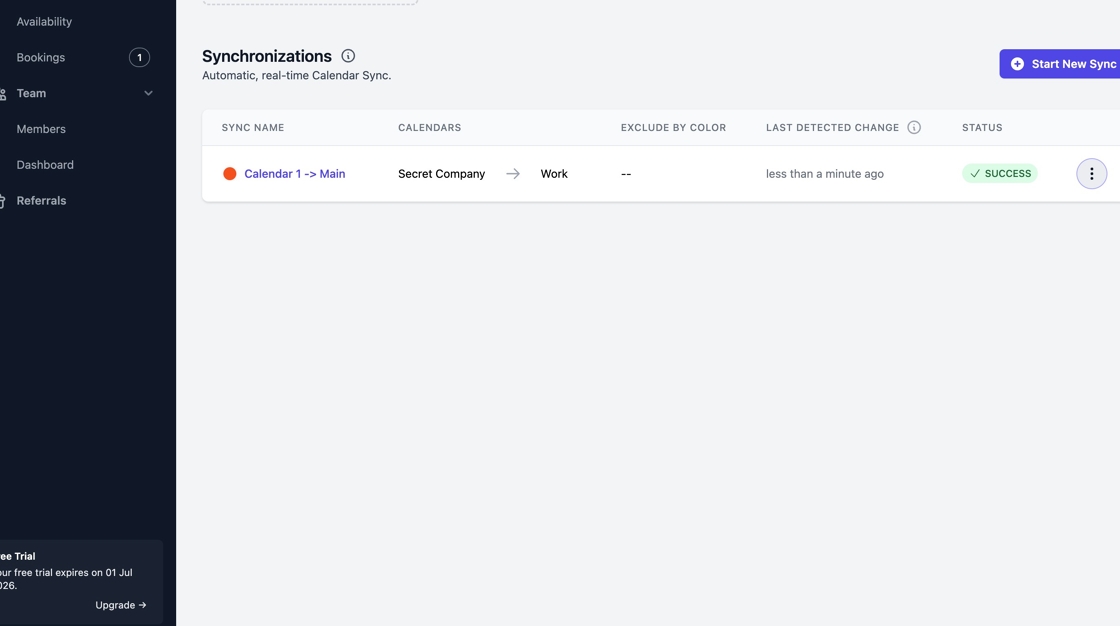
Task: Click the Upgrade link in the trial card
Action: click(120, 605)
